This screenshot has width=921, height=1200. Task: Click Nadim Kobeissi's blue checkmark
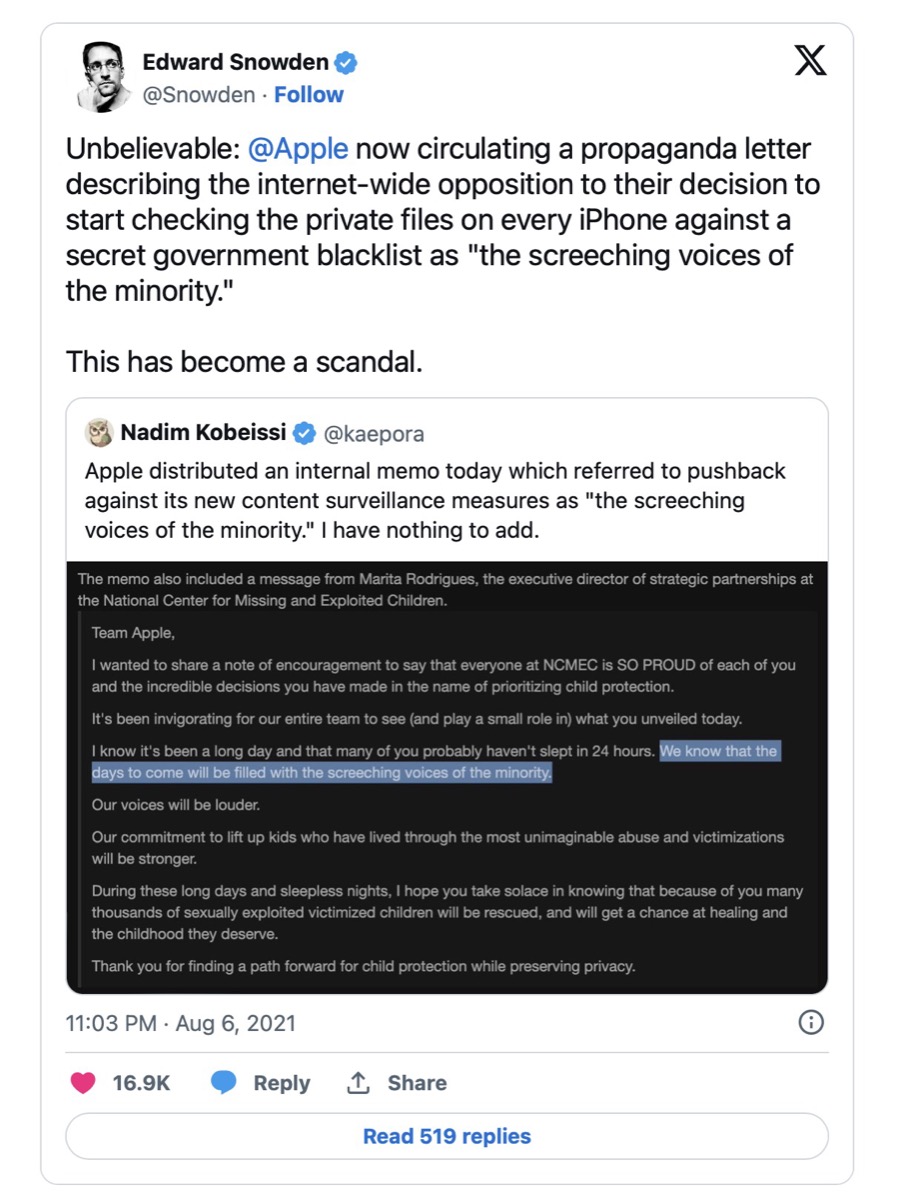click(x=302, y=433)
